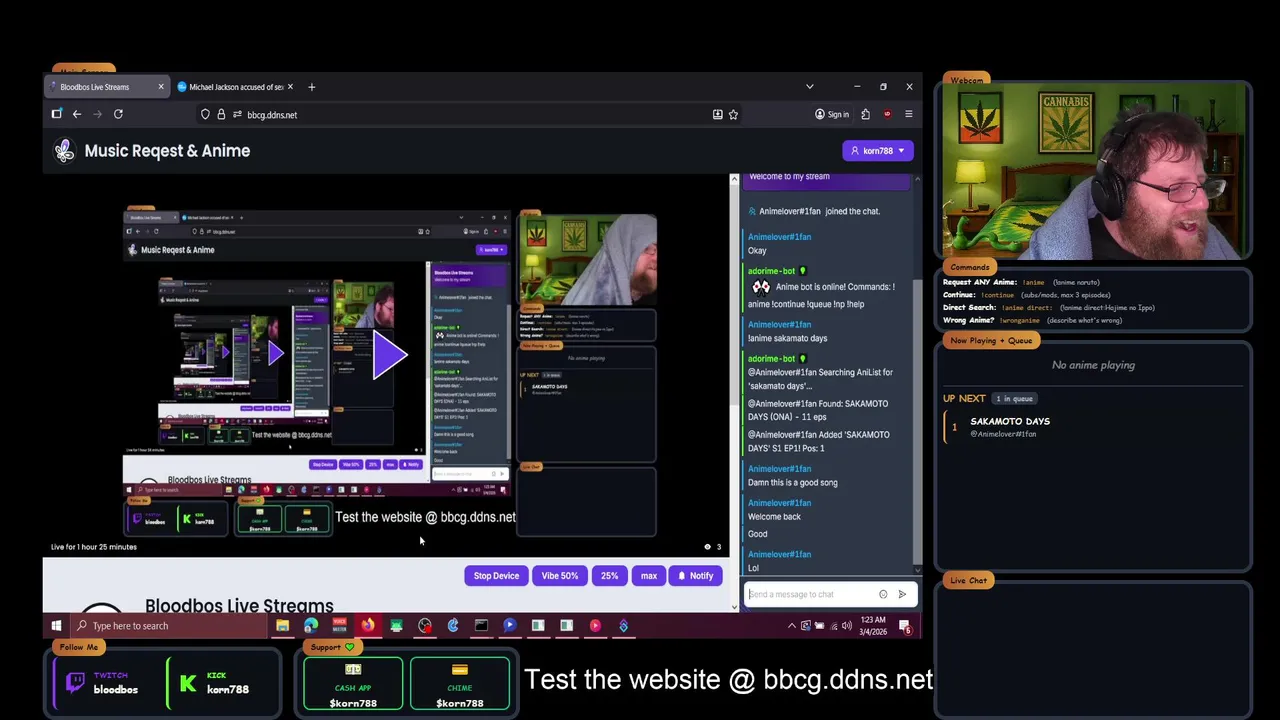Click the Cash App $korn788 support badge

coord(353,683)
